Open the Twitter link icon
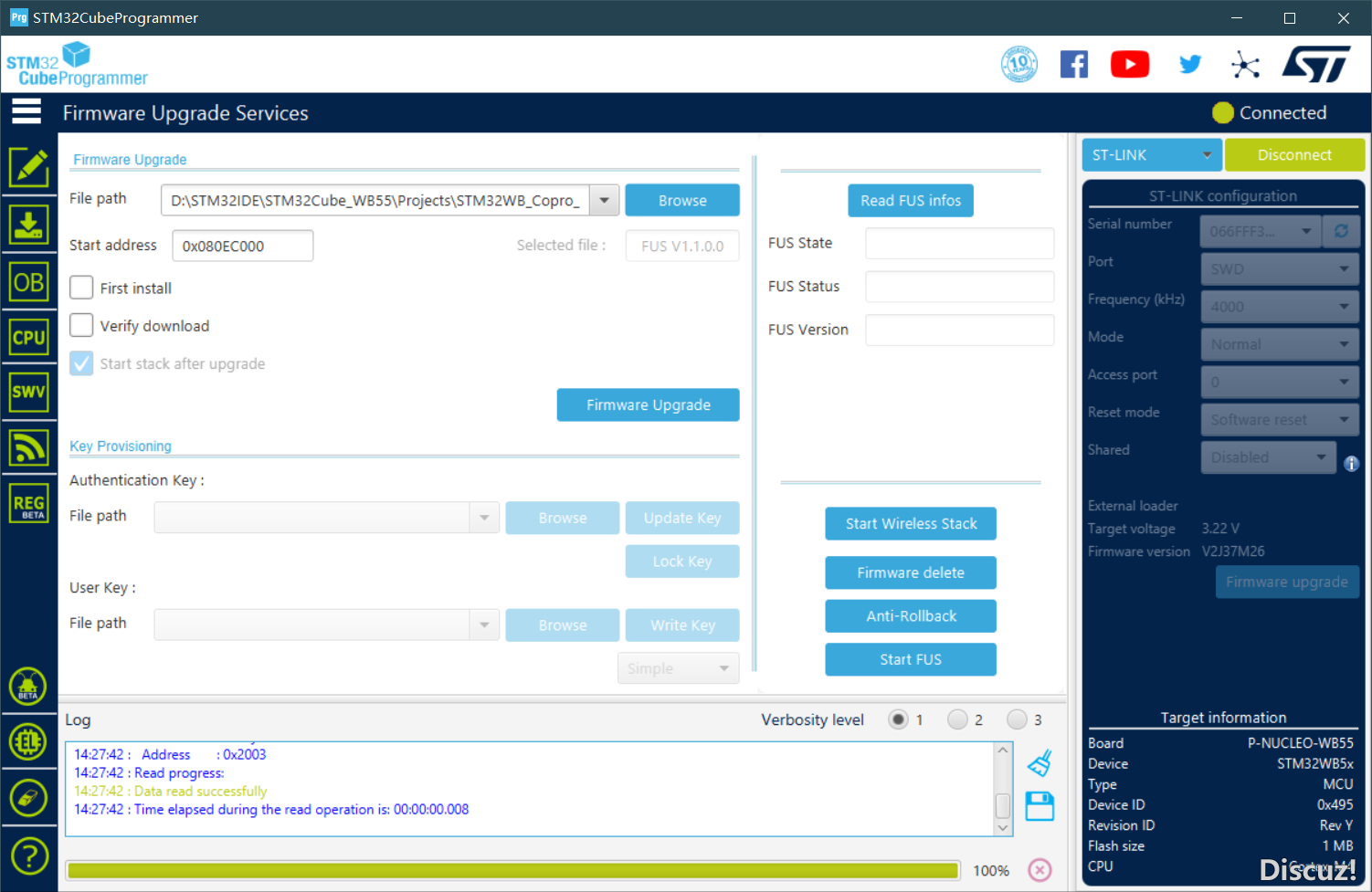Viewport: 1372px width, 892px height. coord(1189,64)
